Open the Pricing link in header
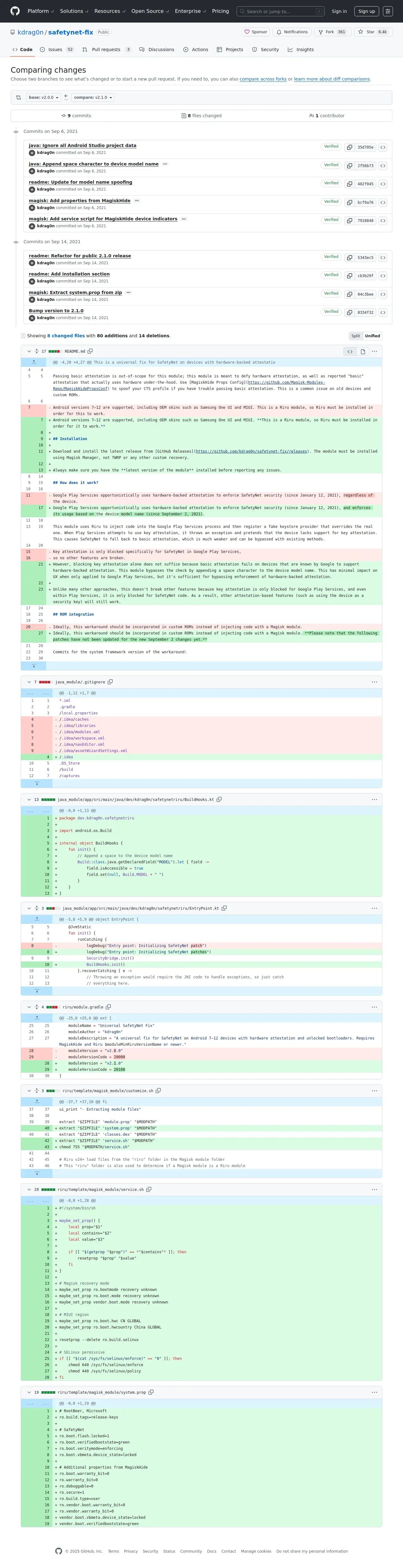The width and height of the screenshot is (403, 1568). [220, 11]
